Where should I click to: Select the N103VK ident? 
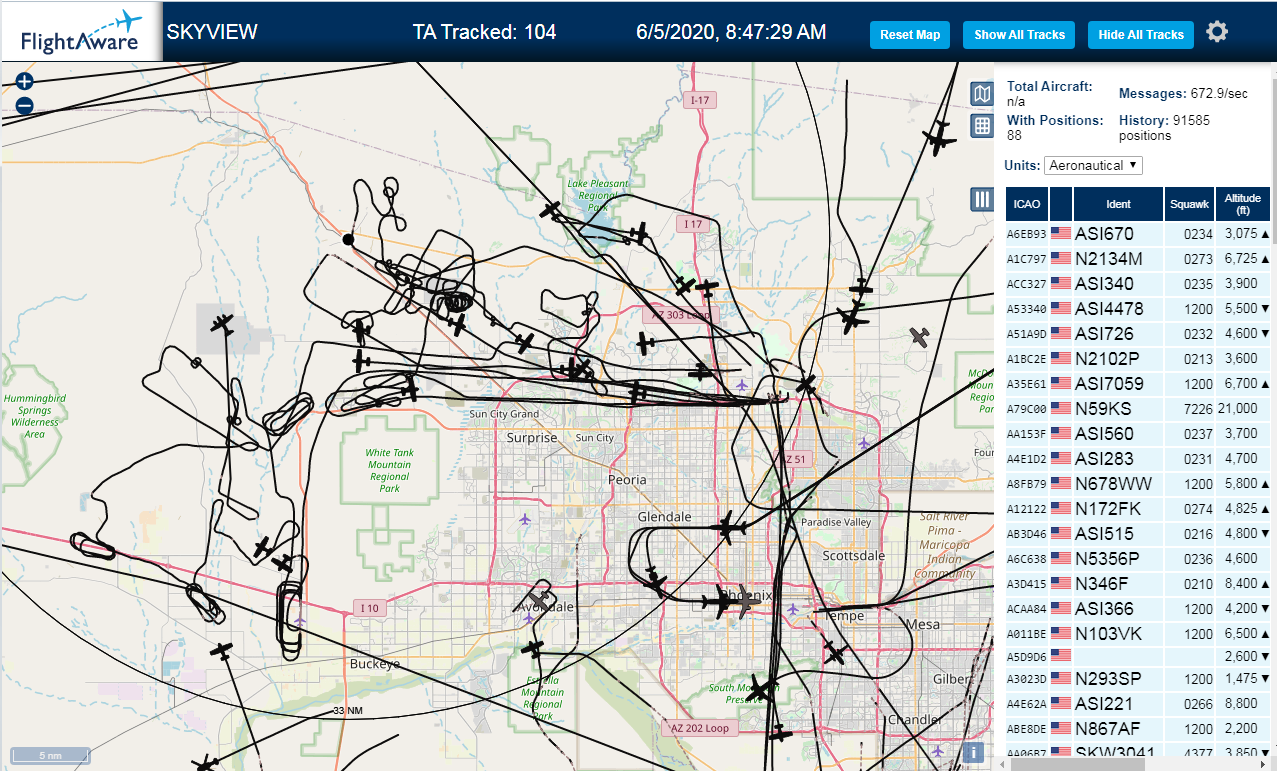[x=1107, y=634]
